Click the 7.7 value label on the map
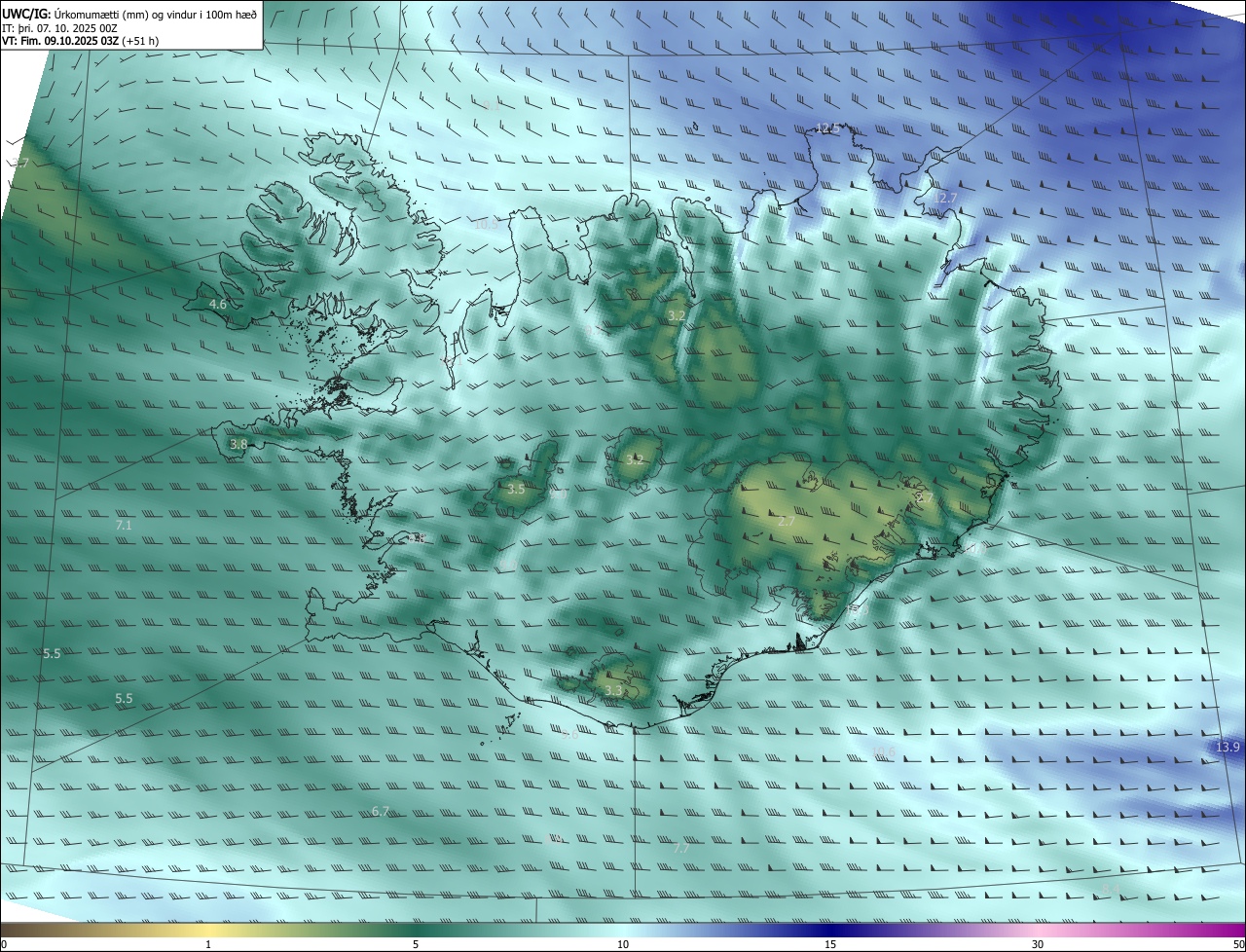Screen dimensions: 1246x952 tap(681, 848)
